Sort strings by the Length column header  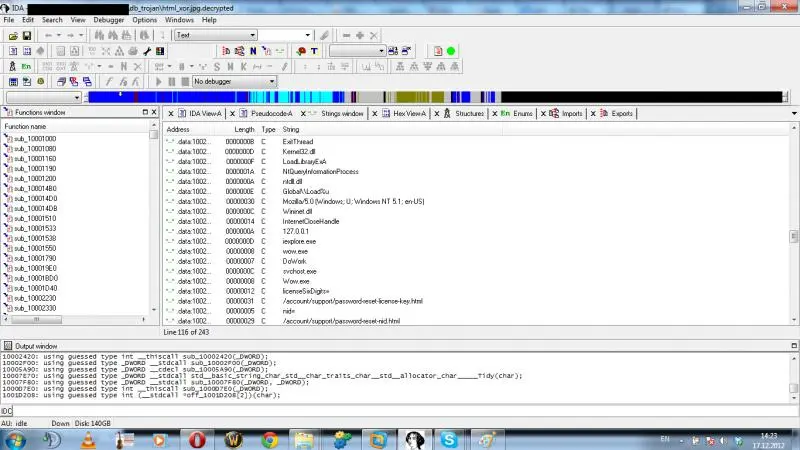click(x=244, y=129)
